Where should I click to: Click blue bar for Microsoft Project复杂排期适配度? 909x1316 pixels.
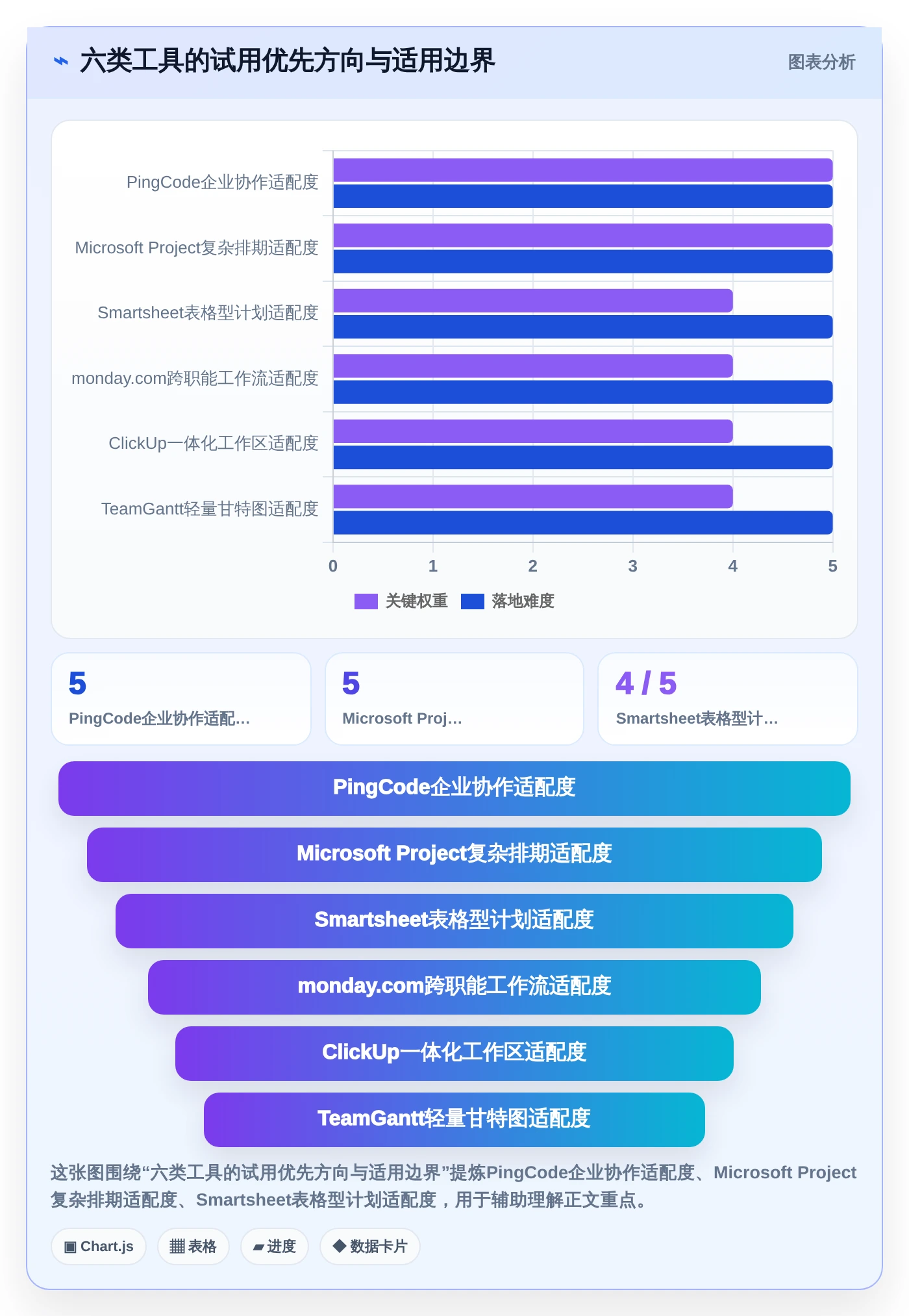583,261
